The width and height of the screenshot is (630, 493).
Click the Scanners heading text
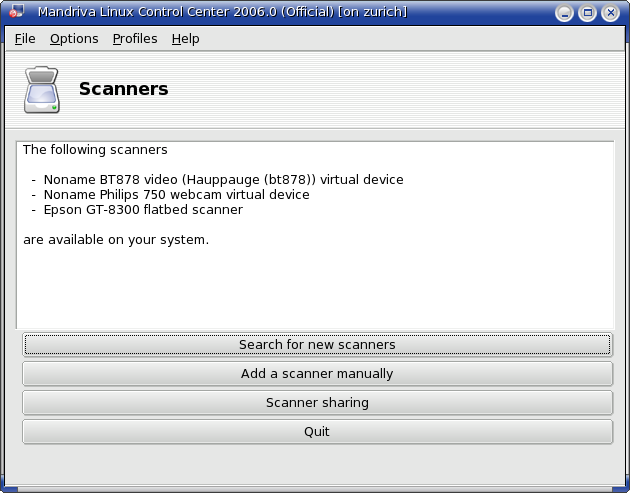pos(123,89)
